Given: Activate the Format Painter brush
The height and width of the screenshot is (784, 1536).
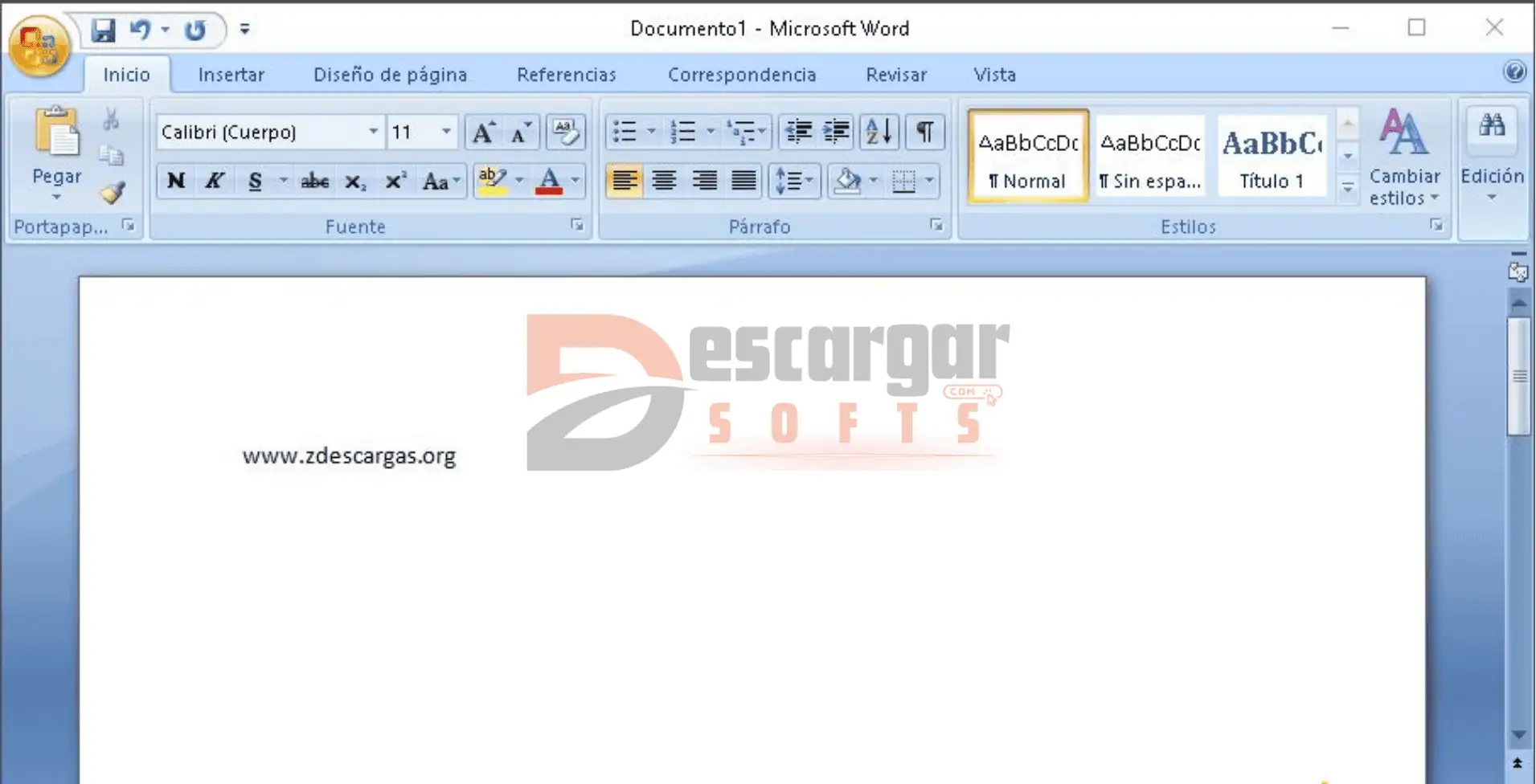Looking at the screenshot, I should [112, 192].
